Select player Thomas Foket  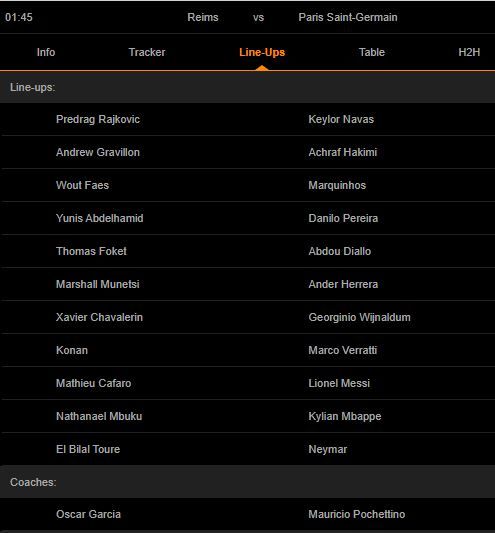pos(91,251)
